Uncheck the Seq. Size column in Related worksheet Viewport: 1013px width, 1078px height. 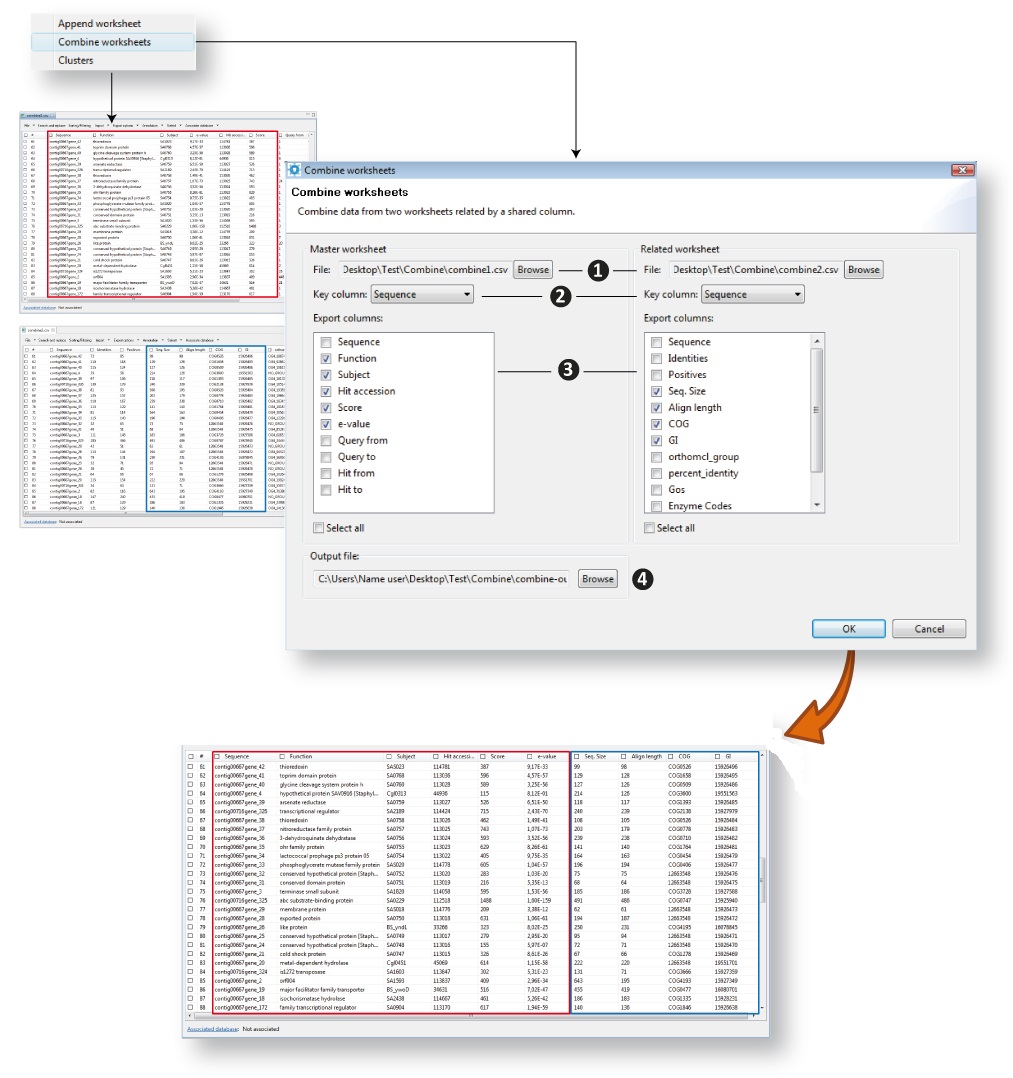(656, 391)
